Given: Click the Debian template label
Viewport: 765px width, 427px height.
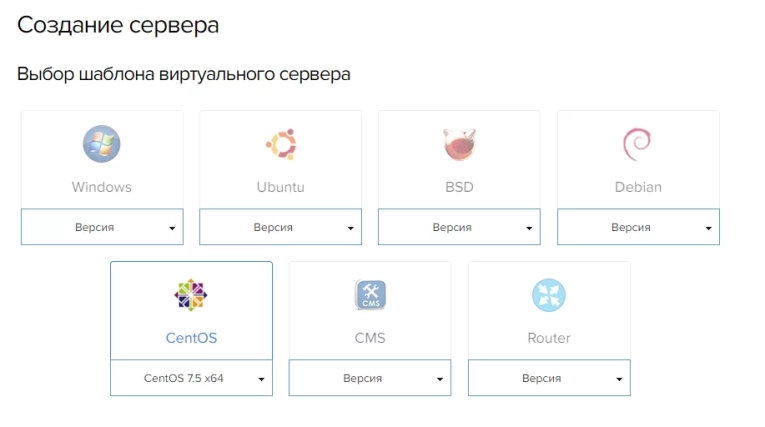Looking at the screenshot, I should [x=638, y=187].
